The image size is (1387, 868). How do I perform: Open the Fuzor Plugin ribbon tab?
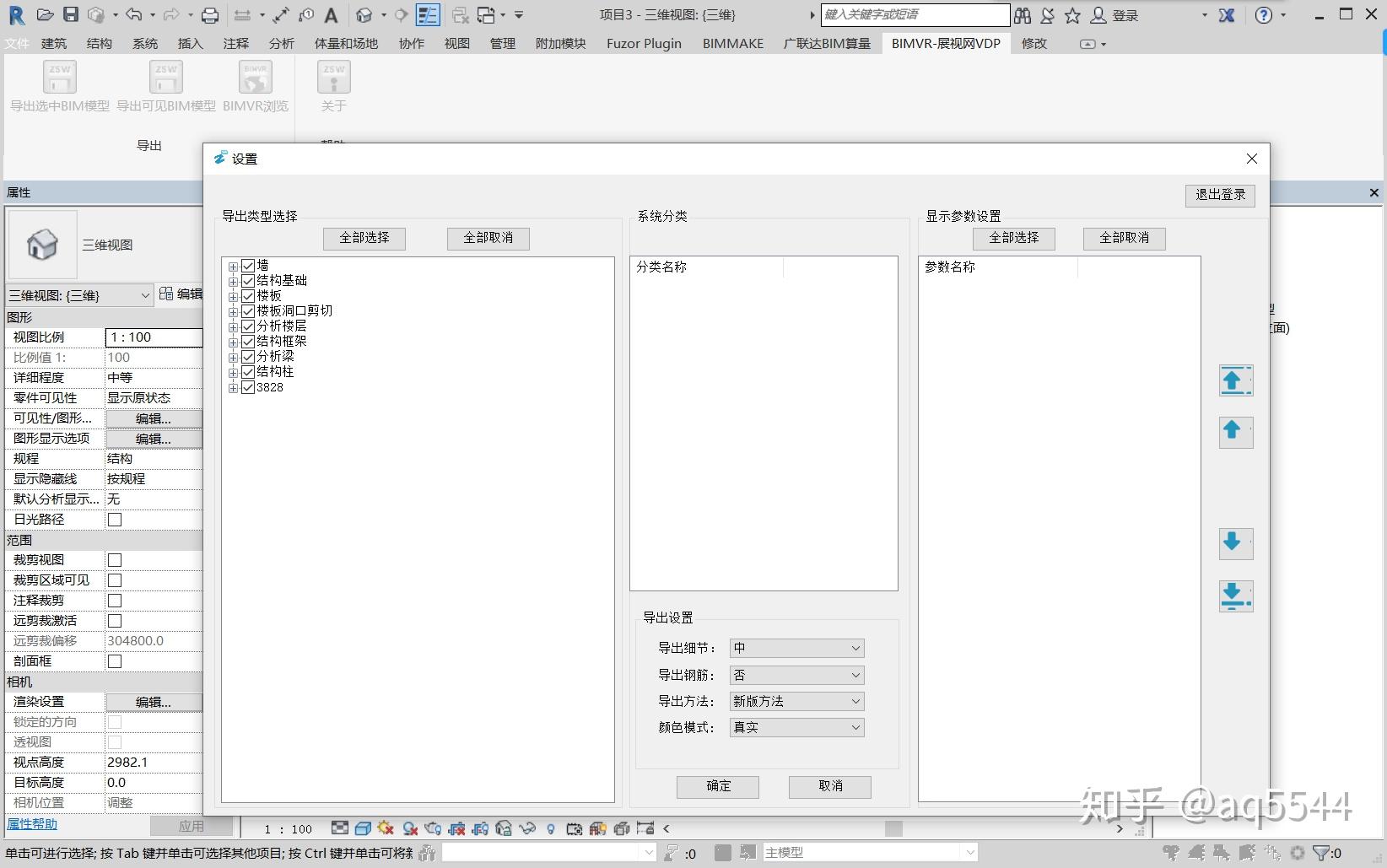click(x=644, y=44)
